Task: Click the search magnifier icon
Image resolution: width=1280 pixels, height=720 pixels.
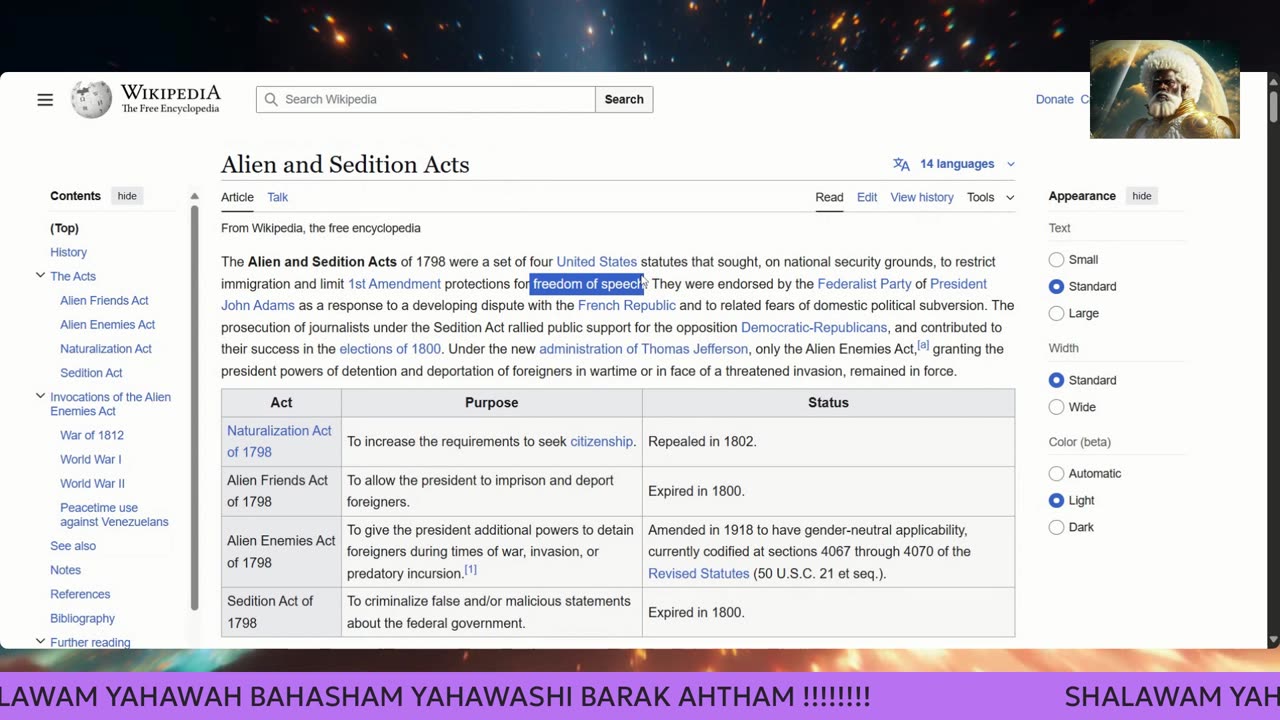Action: [x=271, y=99]
